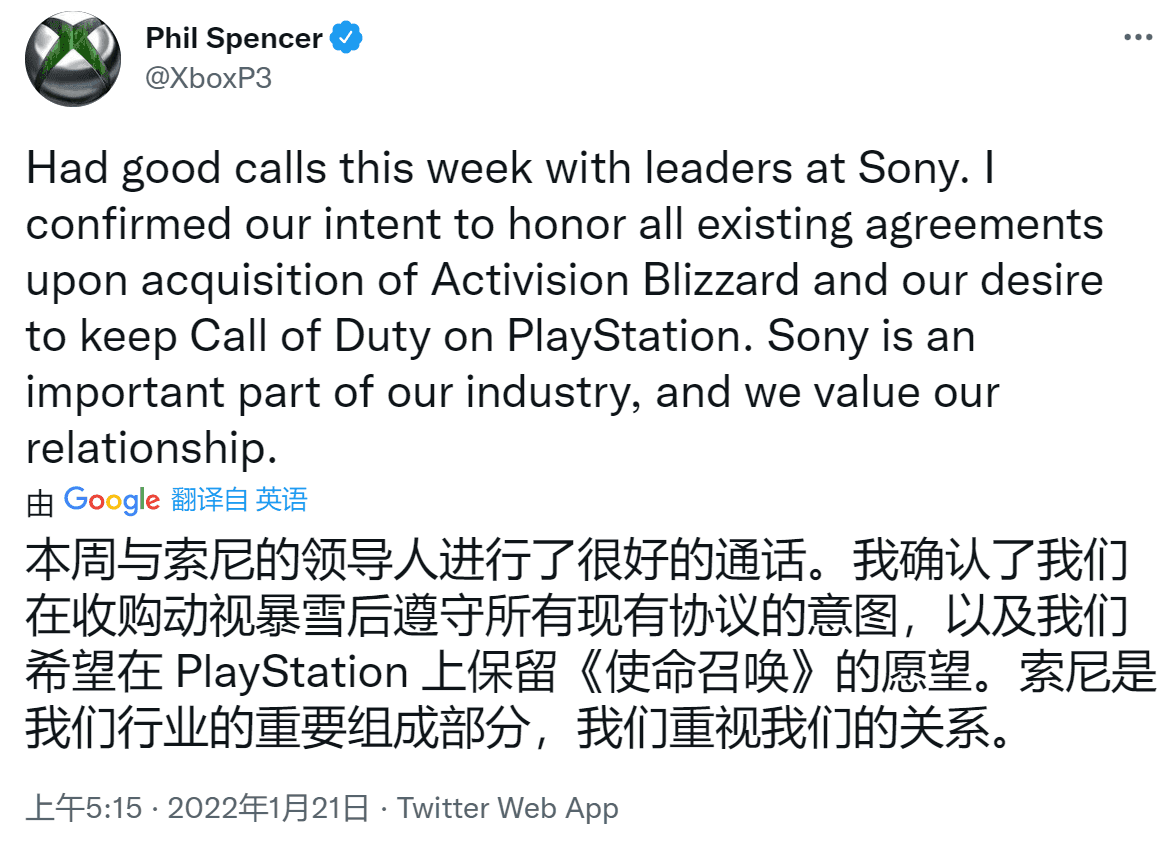Click the 由 character before Google logo
Screen dimensions: 1173x850
coord(40,503)
